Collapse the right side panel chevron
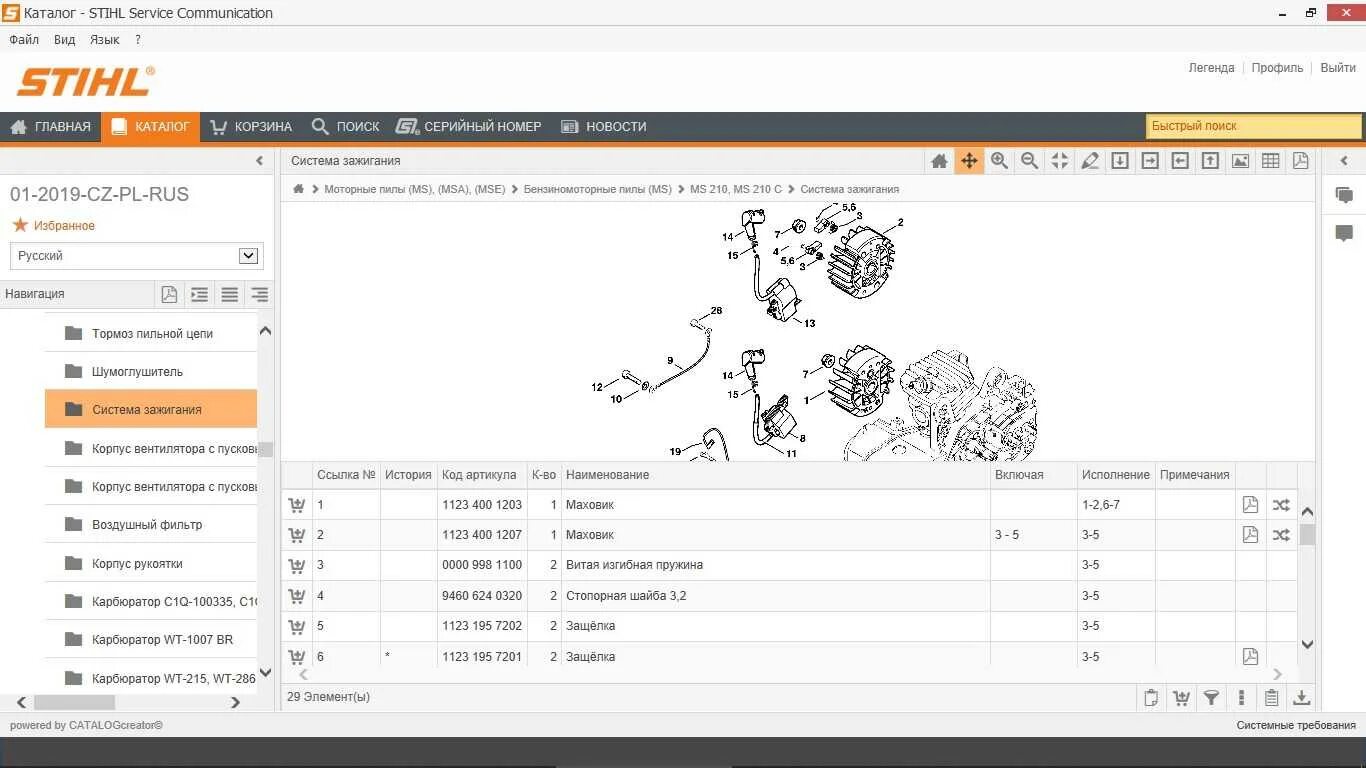1366x768 pixels. [x=1344, y=161]
